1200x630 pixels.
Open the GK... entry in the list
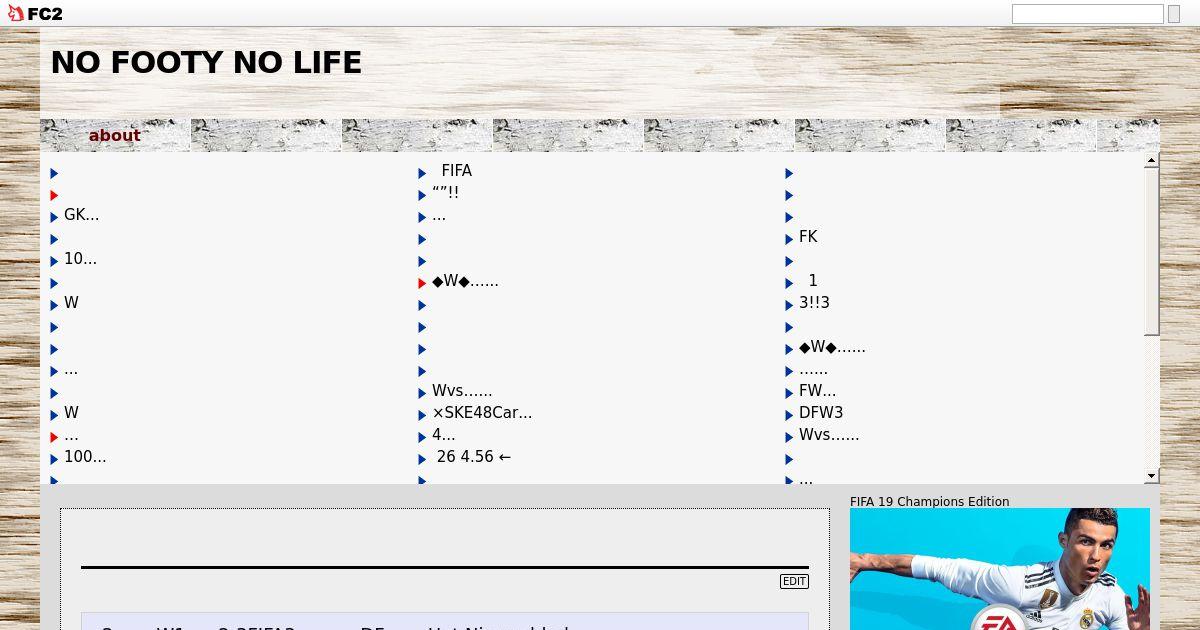[81, 215]
